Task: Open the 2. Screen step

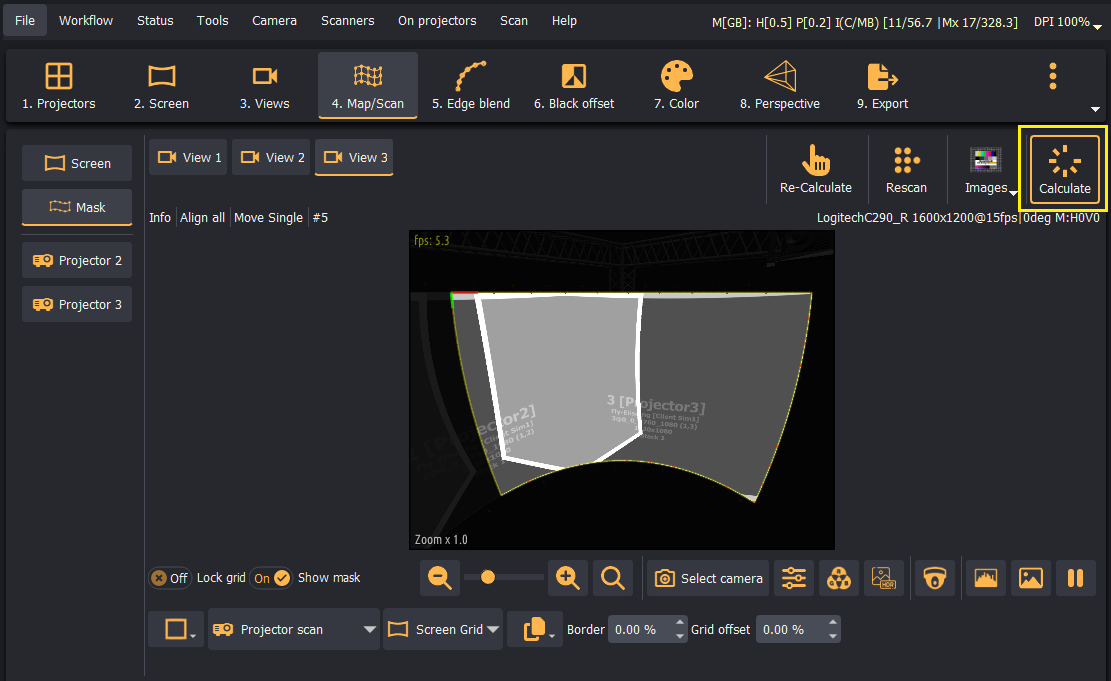Action: click(x=162, y=86)
